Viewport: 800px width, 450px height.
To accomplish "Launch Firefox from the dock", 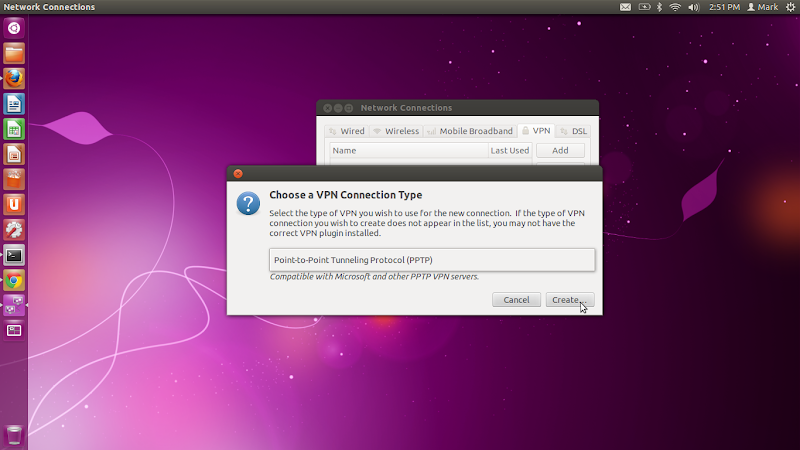I will pos(14,79).
